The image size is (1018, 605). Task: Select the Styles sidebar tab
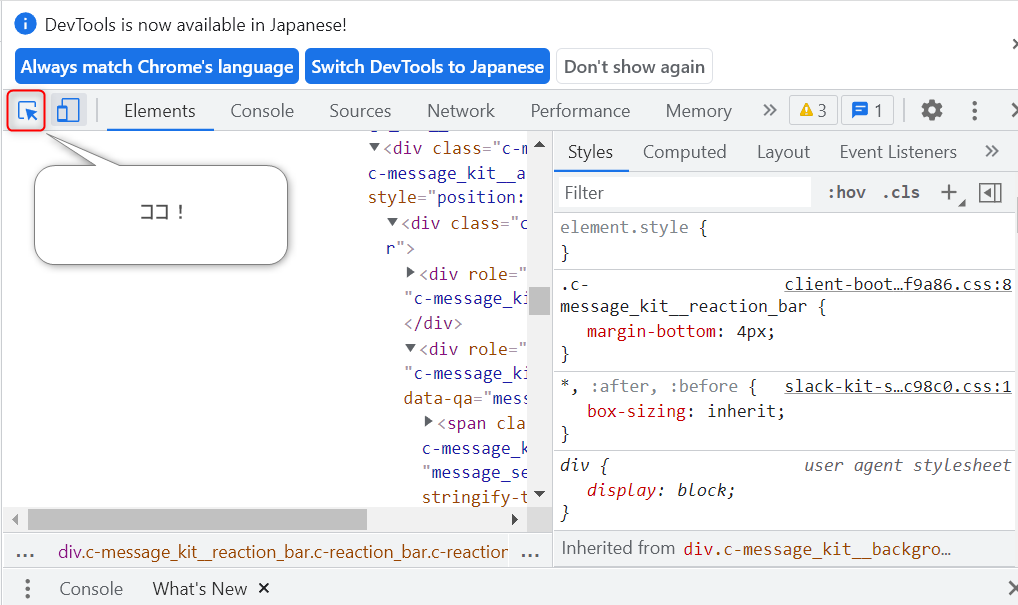point(590,152)
